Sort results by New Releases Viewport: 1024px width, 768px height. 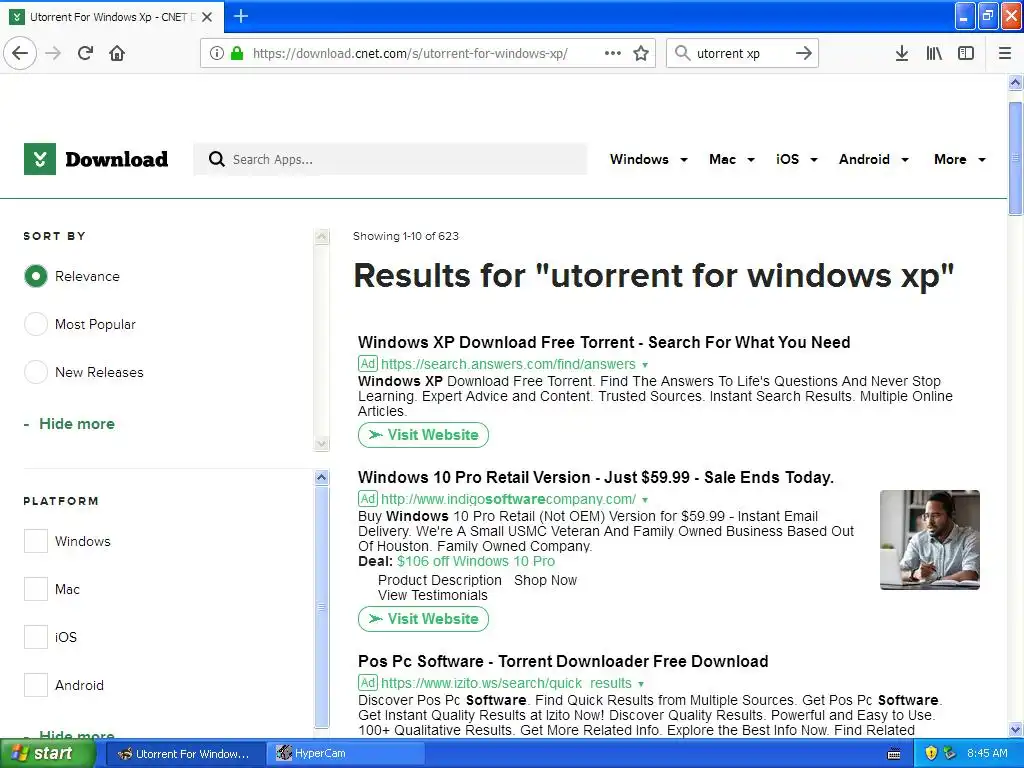tap(36, 372)
